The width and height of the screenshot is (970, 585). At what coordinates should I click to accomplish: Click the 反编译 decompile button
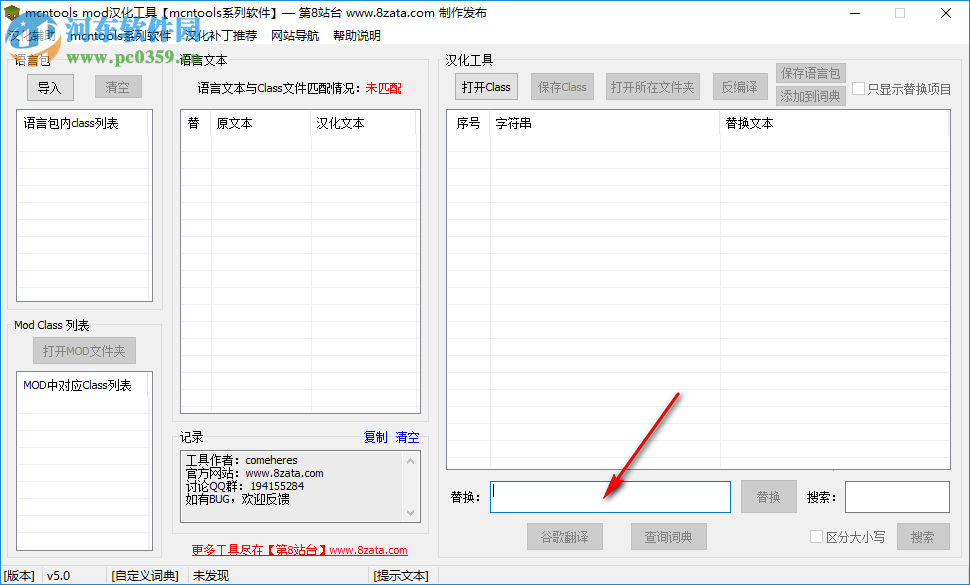[740, 86]
